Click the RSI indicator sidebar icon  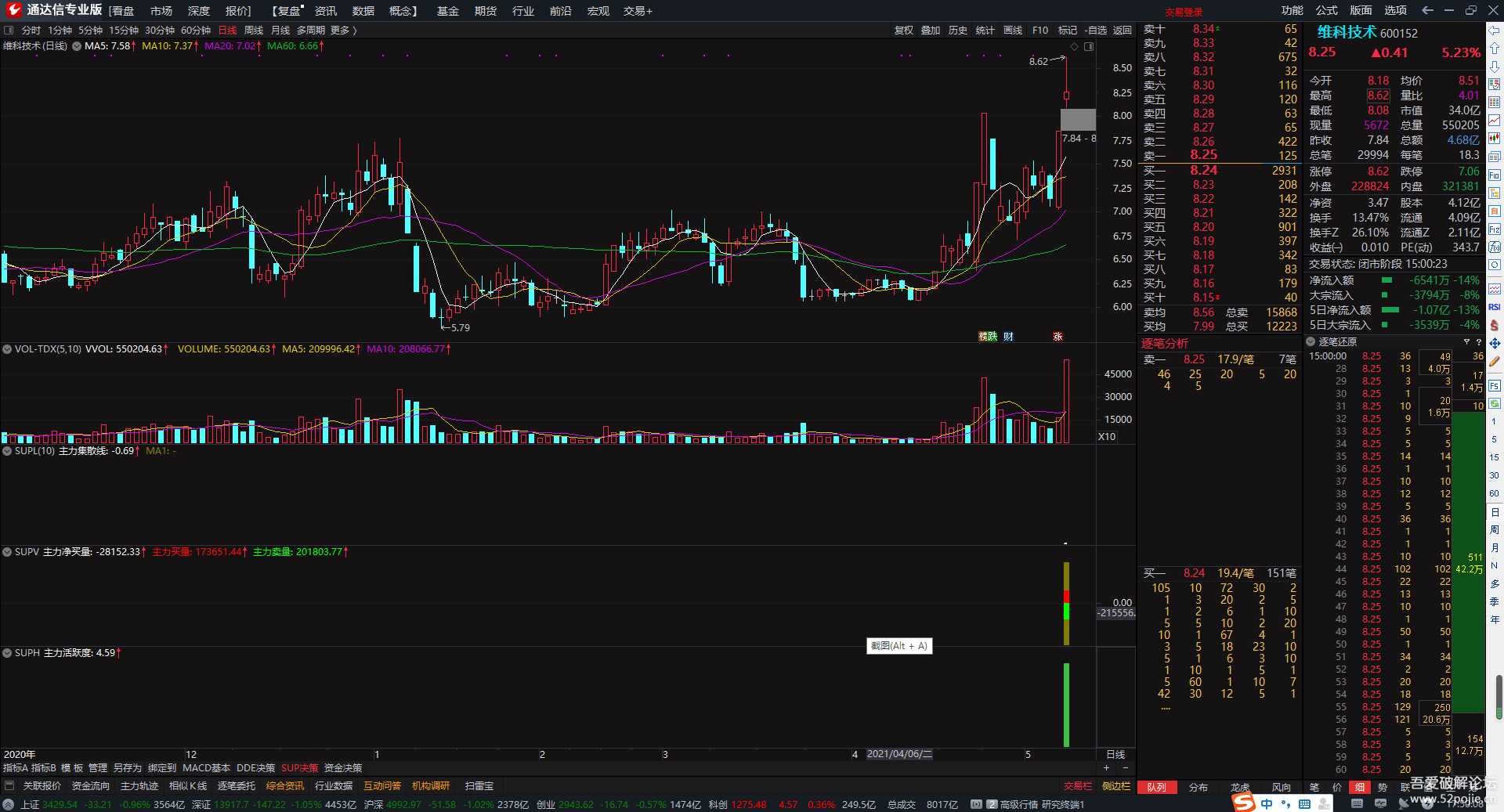tap(1495, 307)
